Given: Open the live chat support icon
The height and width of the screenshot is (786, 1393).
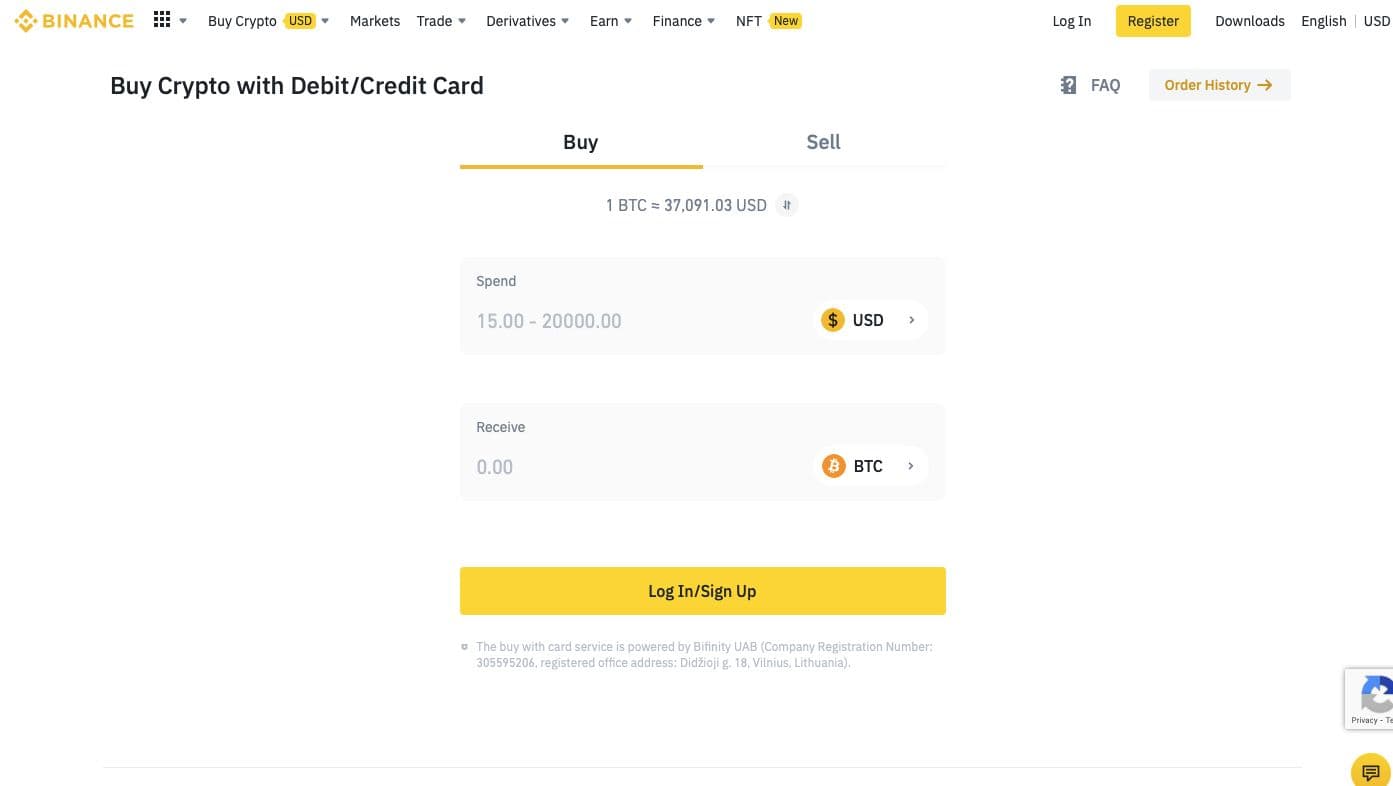Looking at the screenshot, I should pyautogui.click(x=1370, y=772).
